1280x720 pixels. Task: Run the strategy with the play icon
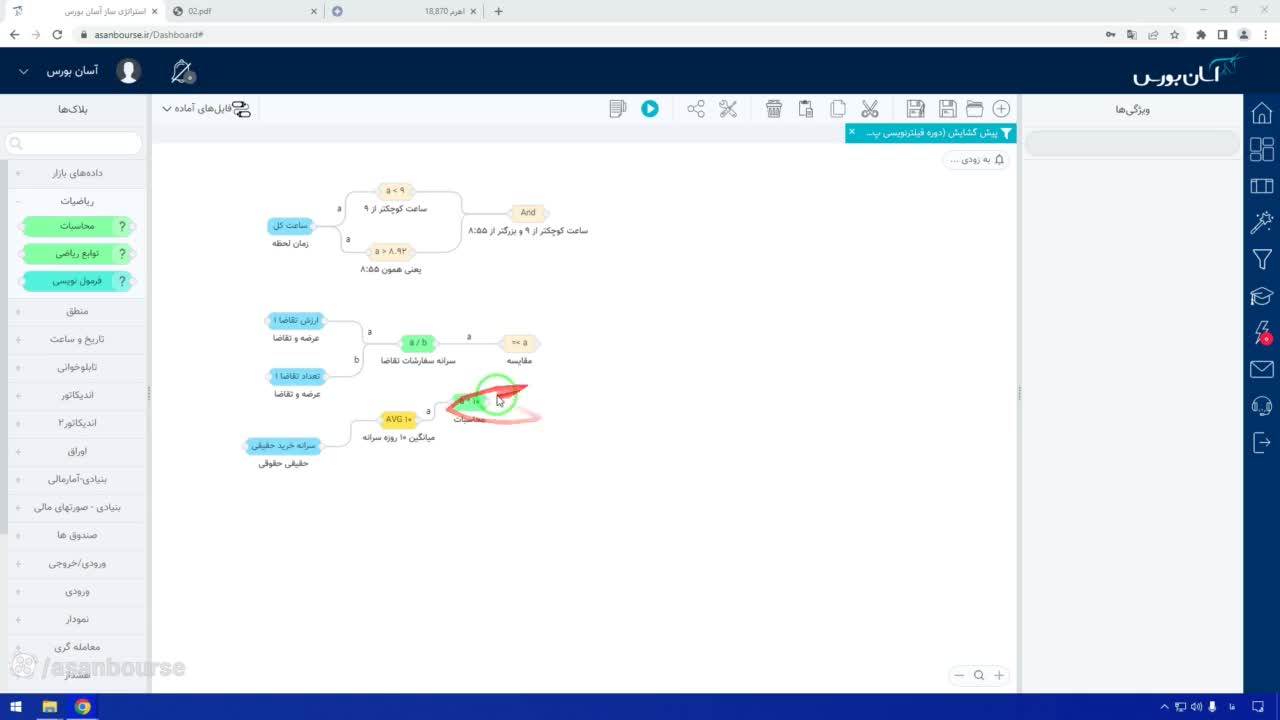pos(650,108)
